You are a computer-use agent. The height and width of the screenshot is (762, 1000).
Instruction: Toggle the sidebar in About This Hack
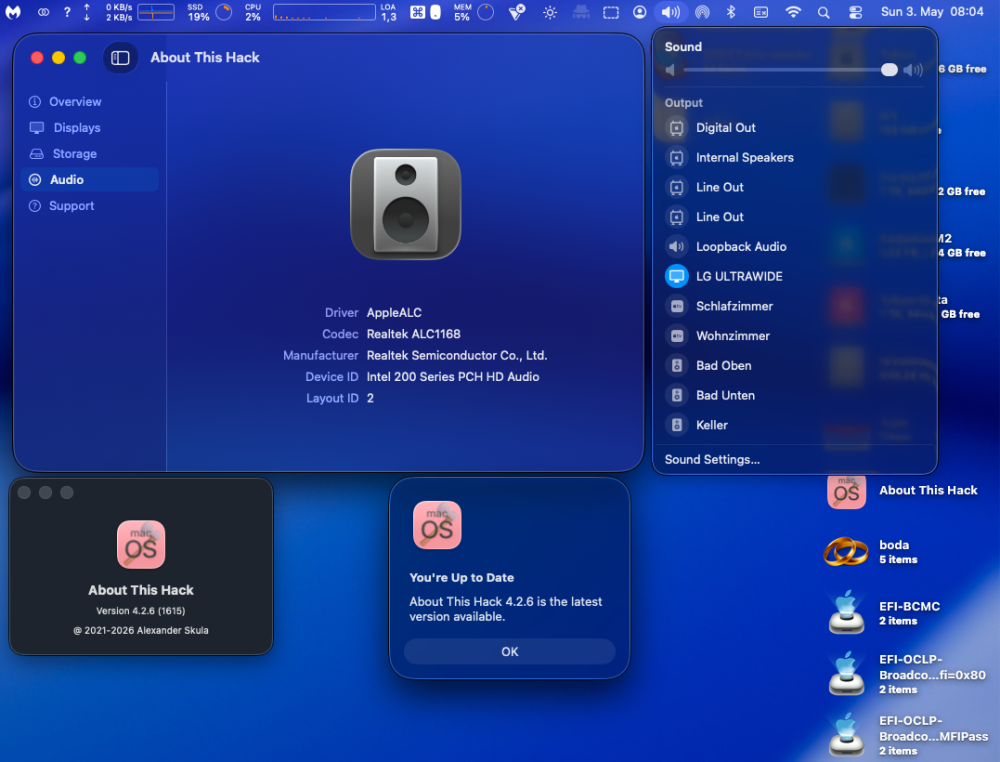coord(120,58)
